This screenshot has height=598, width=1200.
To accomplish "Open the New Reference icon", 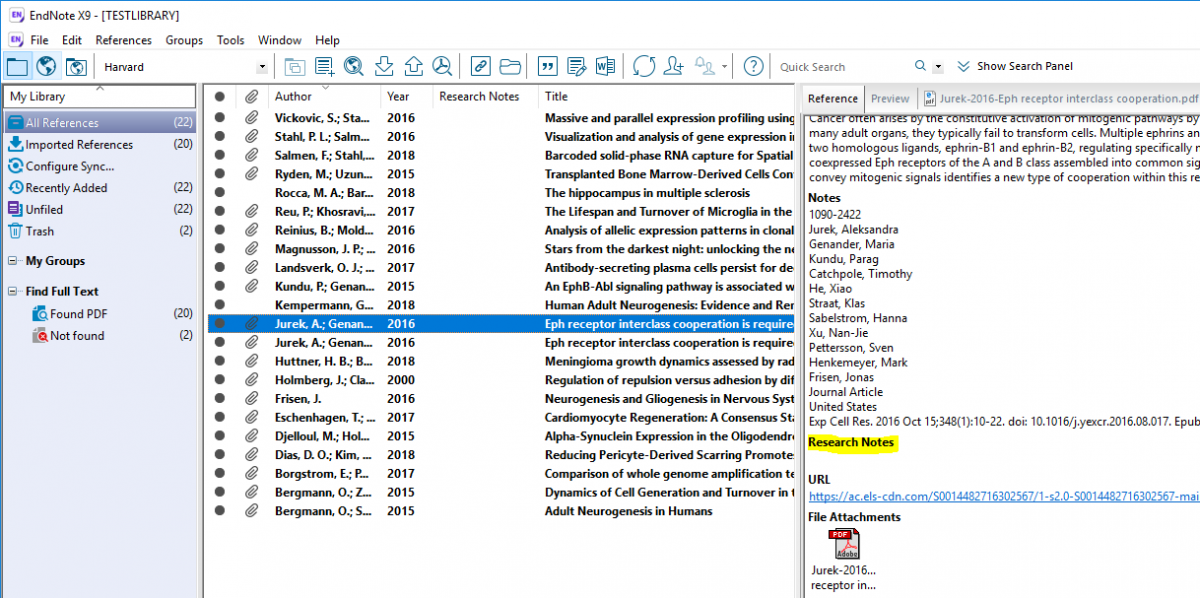I will pyautogui.click(x=322, y=65).
